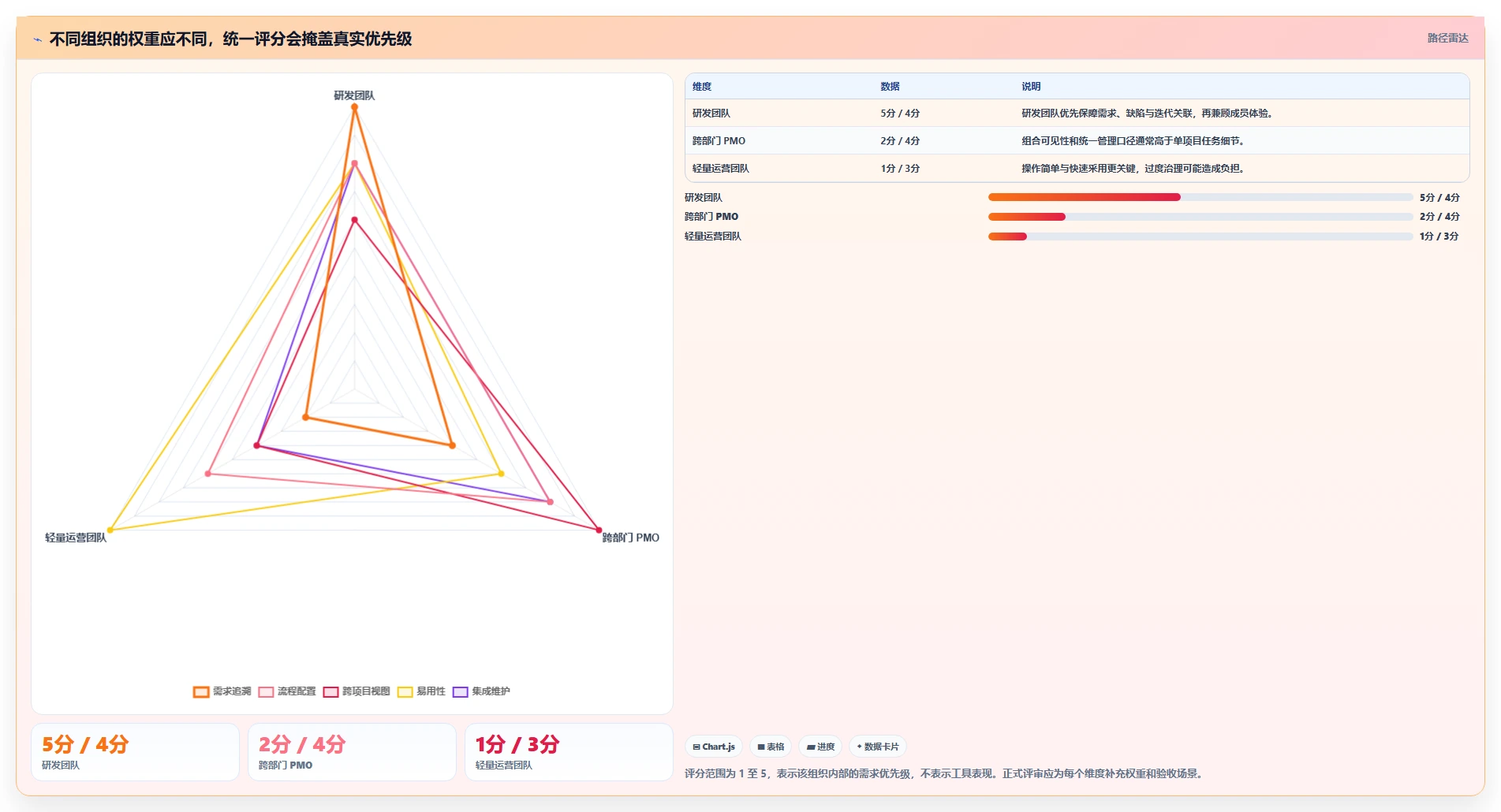Click description starting 操作简单与快速采用
The height and width of the screenshot is (812, 1501).
1133,169
